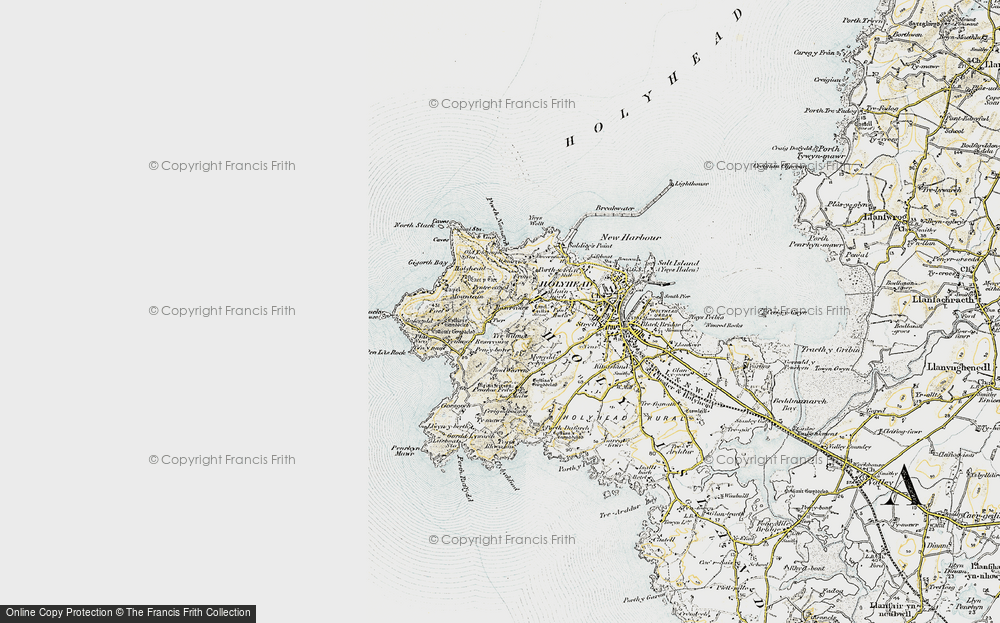Viewport: 1000px width, 623px height.
Task: Select the 'Windmill' label
Action: [736, 495]
